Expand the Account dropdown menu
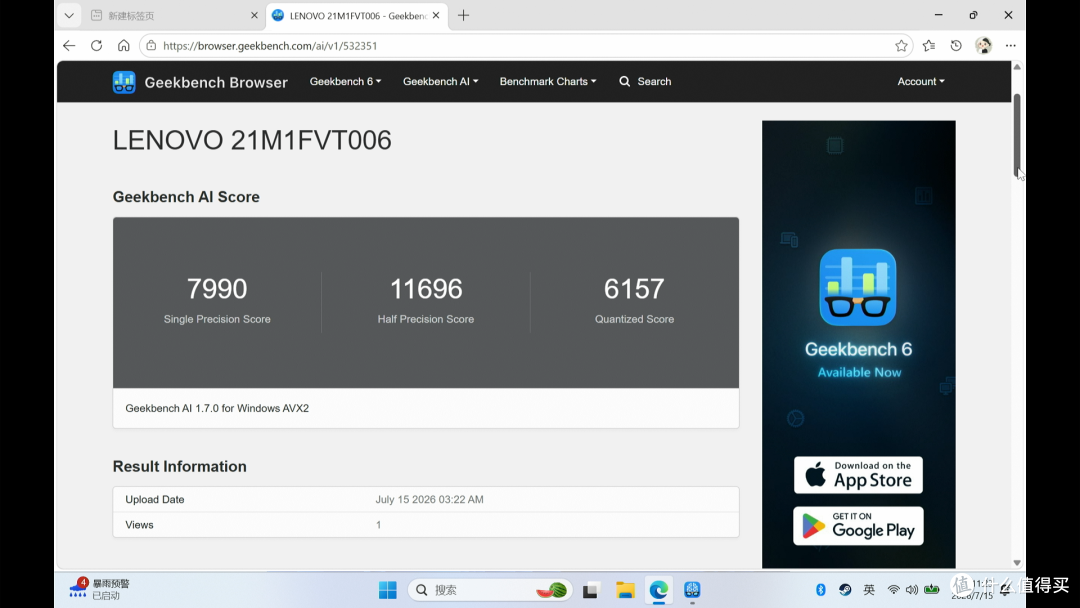The width and height of the screenshot is (1080, 608). [x=921, y=81]
